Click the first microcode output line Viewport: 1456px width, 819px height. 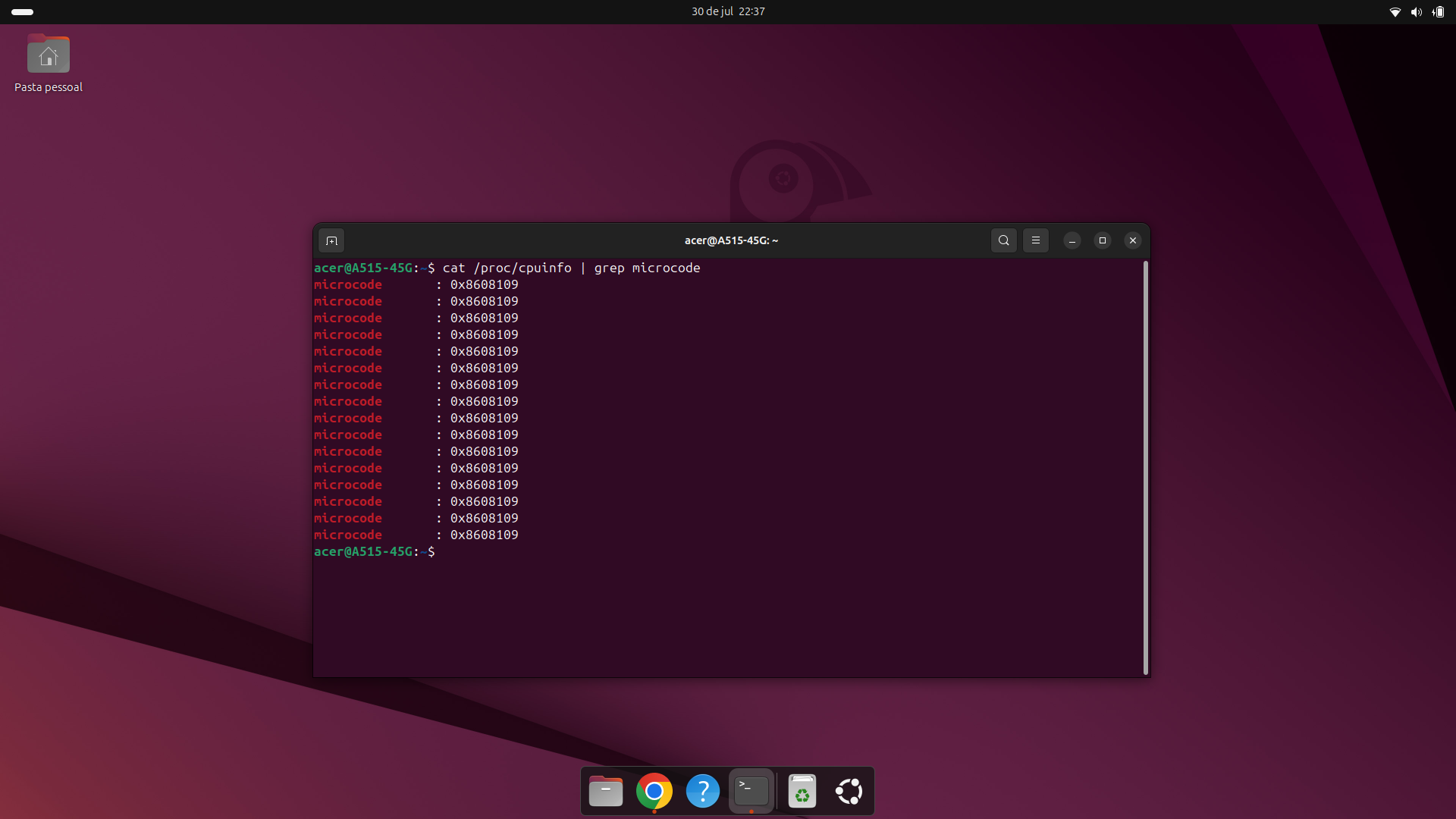[416, 284]
